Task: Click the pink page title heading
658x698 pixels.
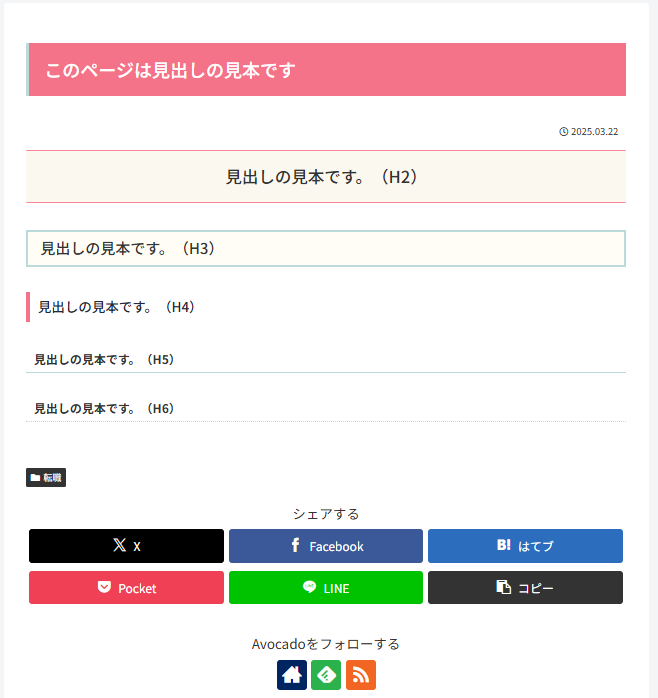Action: (x=170, y=70)
